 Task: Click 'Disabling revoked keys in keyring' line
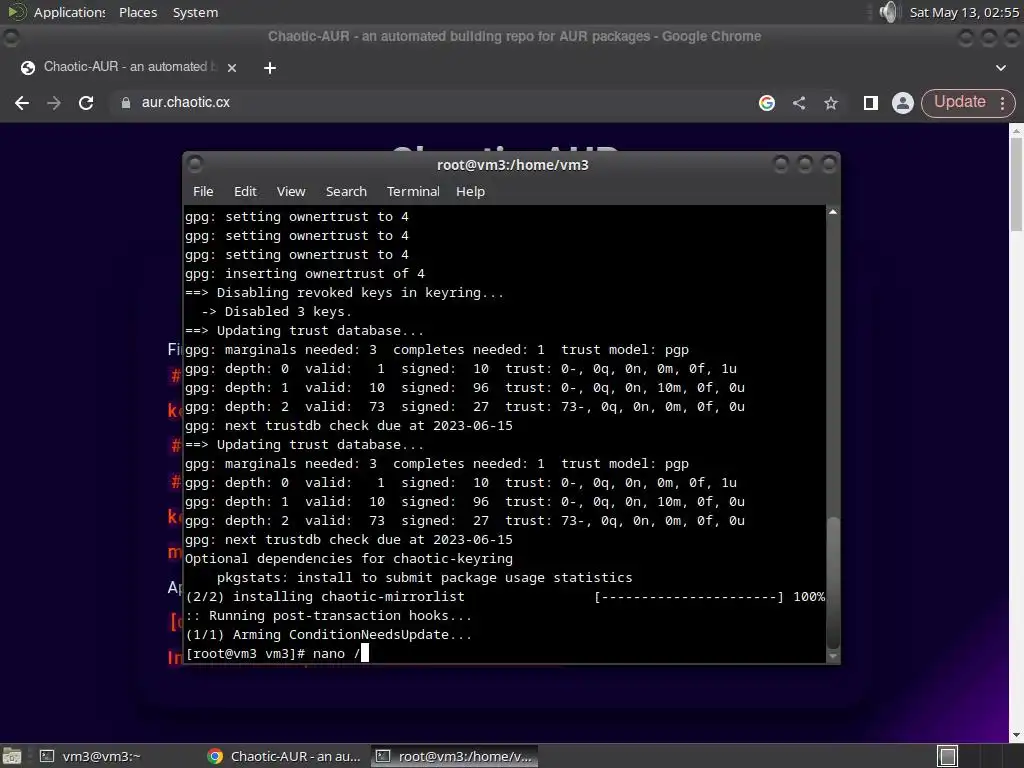click(x=344, y=293)
